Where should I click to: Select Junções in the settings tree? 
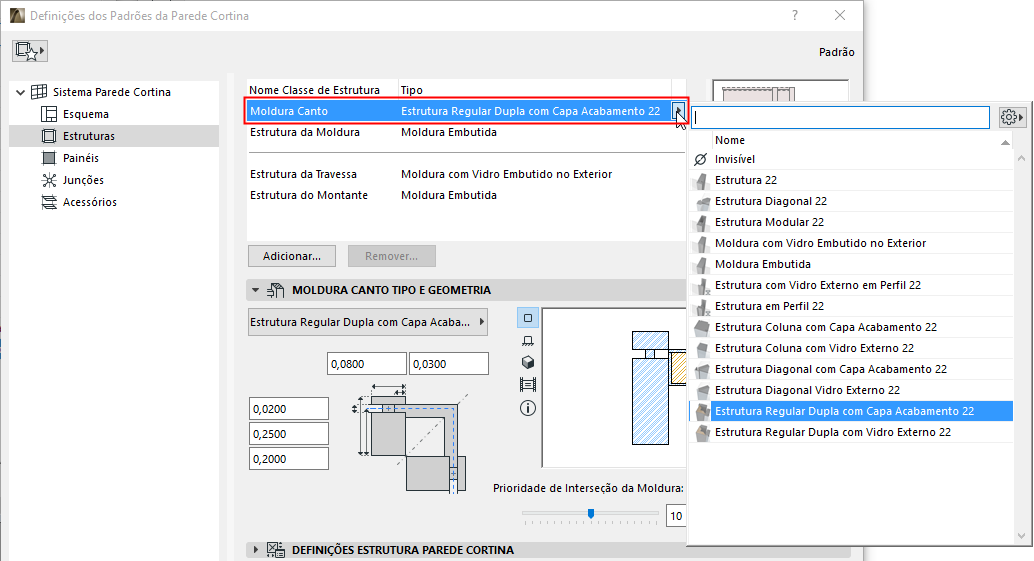click(83, 180)
